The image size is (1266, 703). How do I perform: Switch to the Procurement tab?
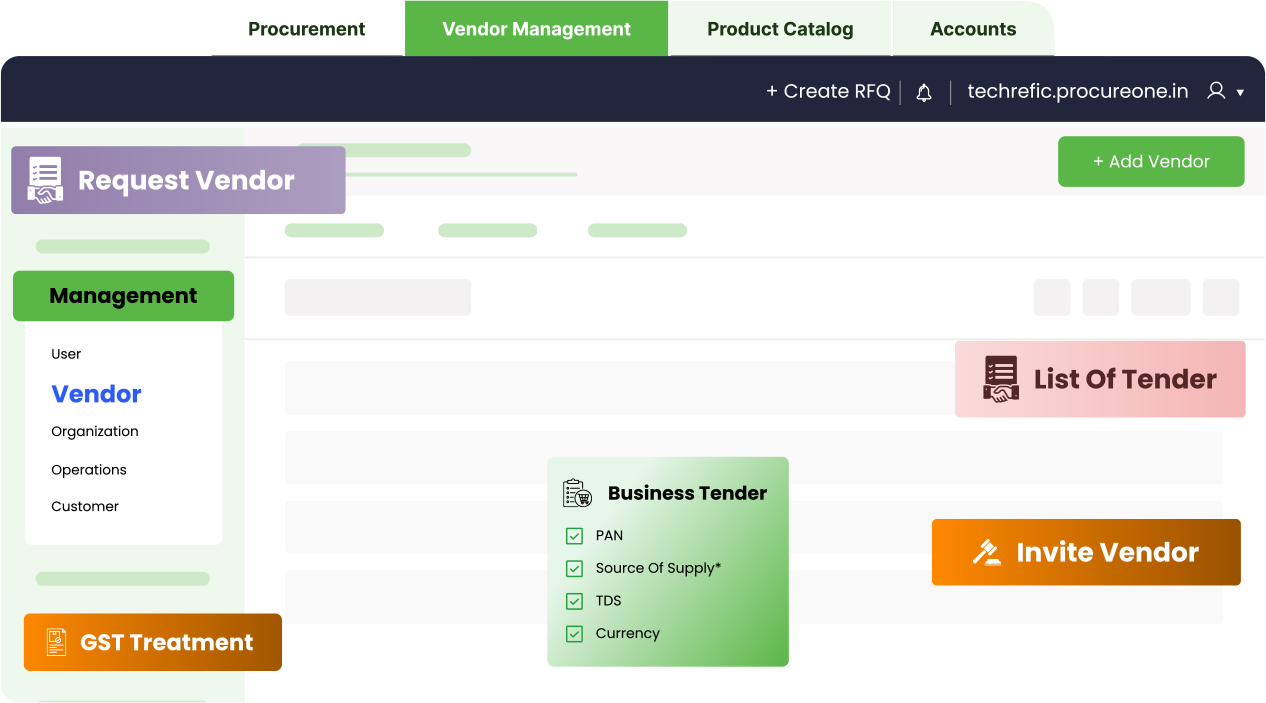pyautogui.click(x=307, y=29)
